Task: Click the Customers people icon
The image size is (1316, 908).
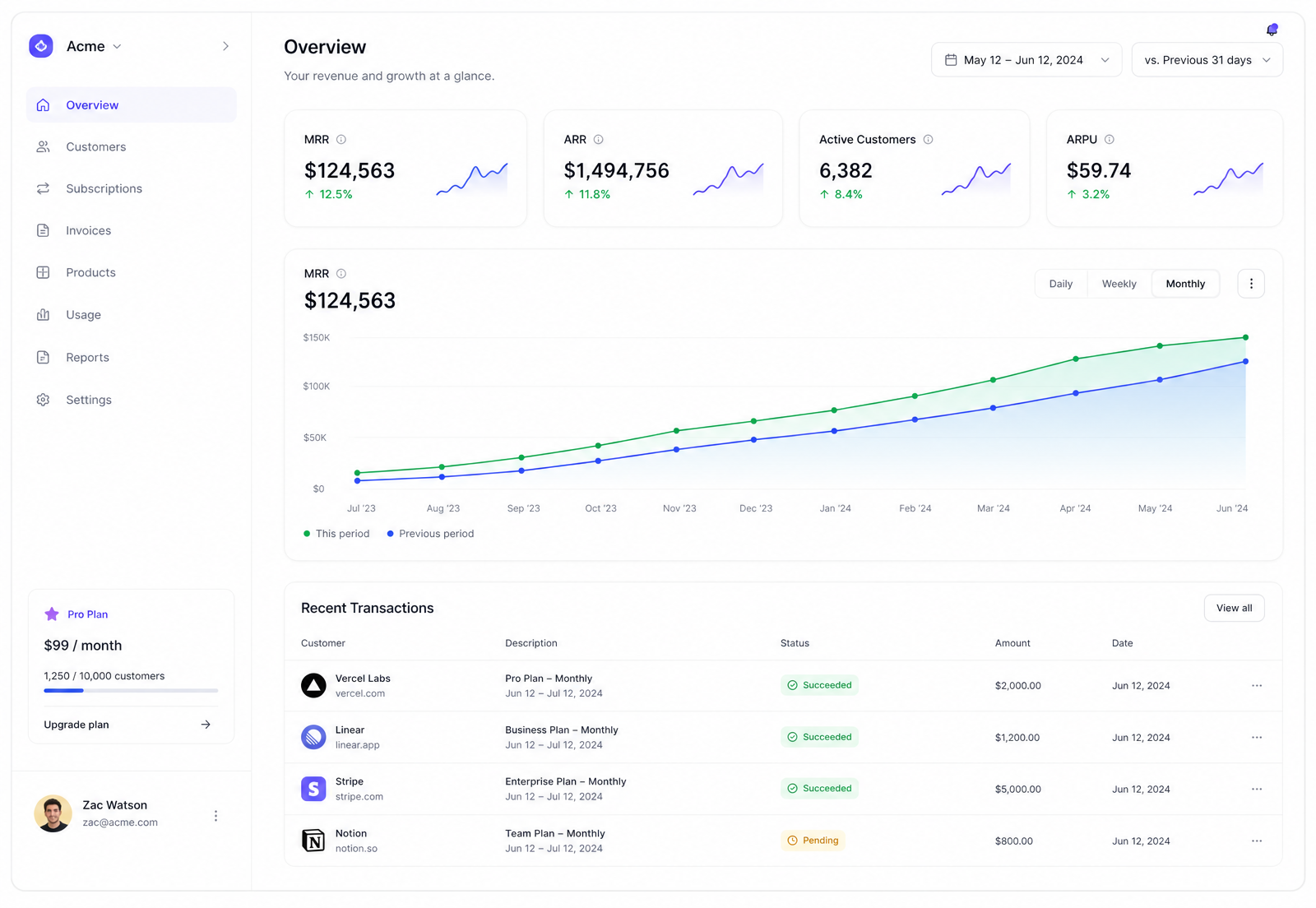Action: click(44, 146)
